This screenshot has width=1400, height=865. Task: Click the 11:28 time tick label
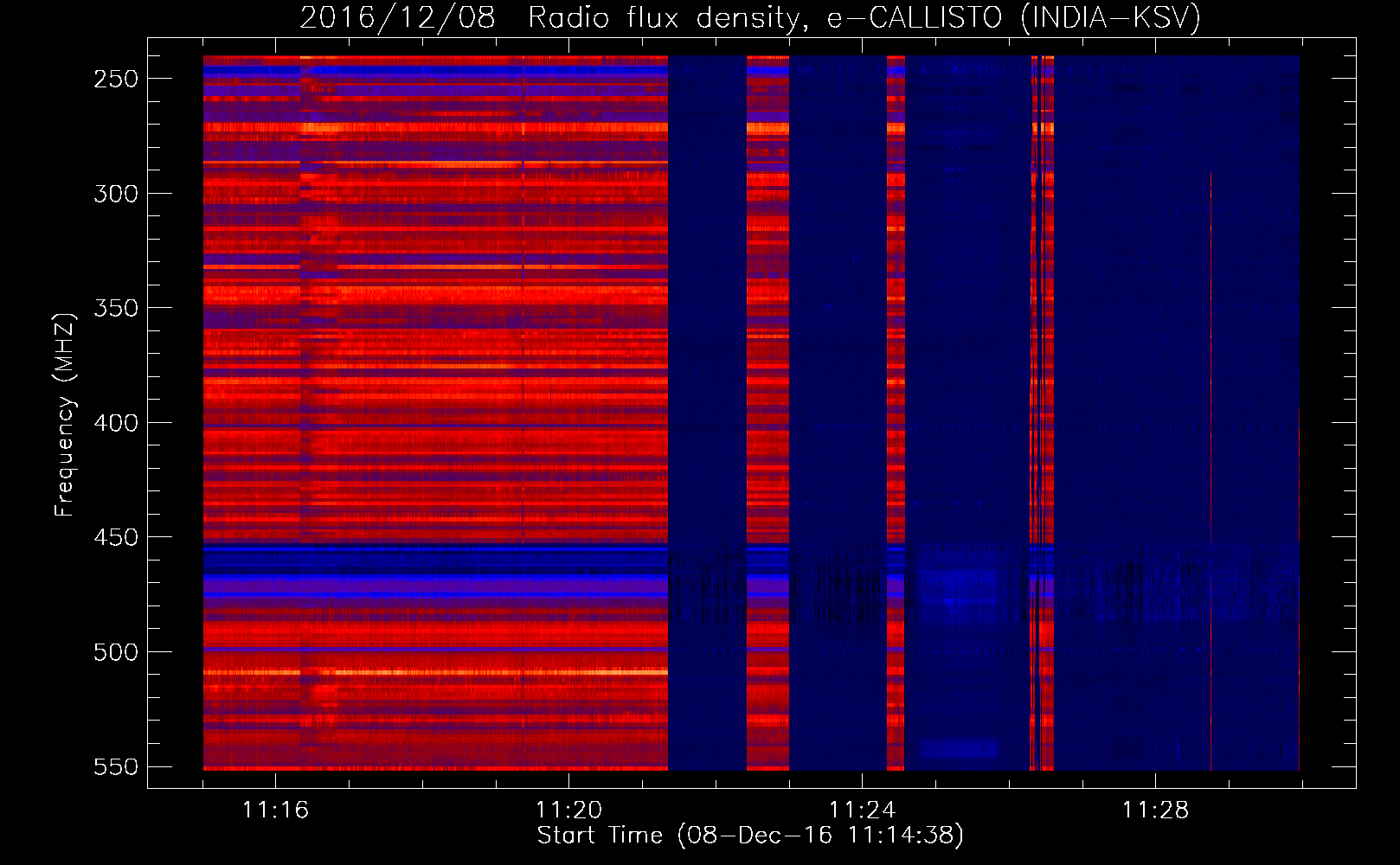[1155, 811]
